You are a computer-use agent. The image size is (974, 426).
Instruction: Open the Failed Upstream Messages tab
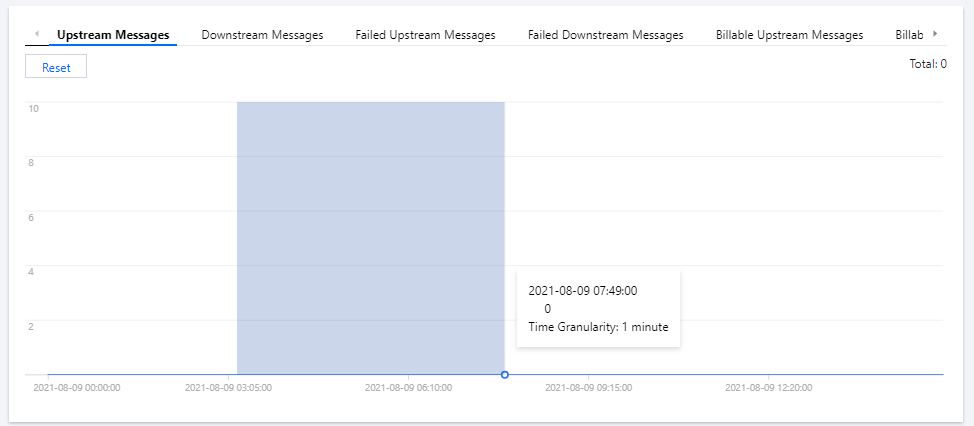425,35
